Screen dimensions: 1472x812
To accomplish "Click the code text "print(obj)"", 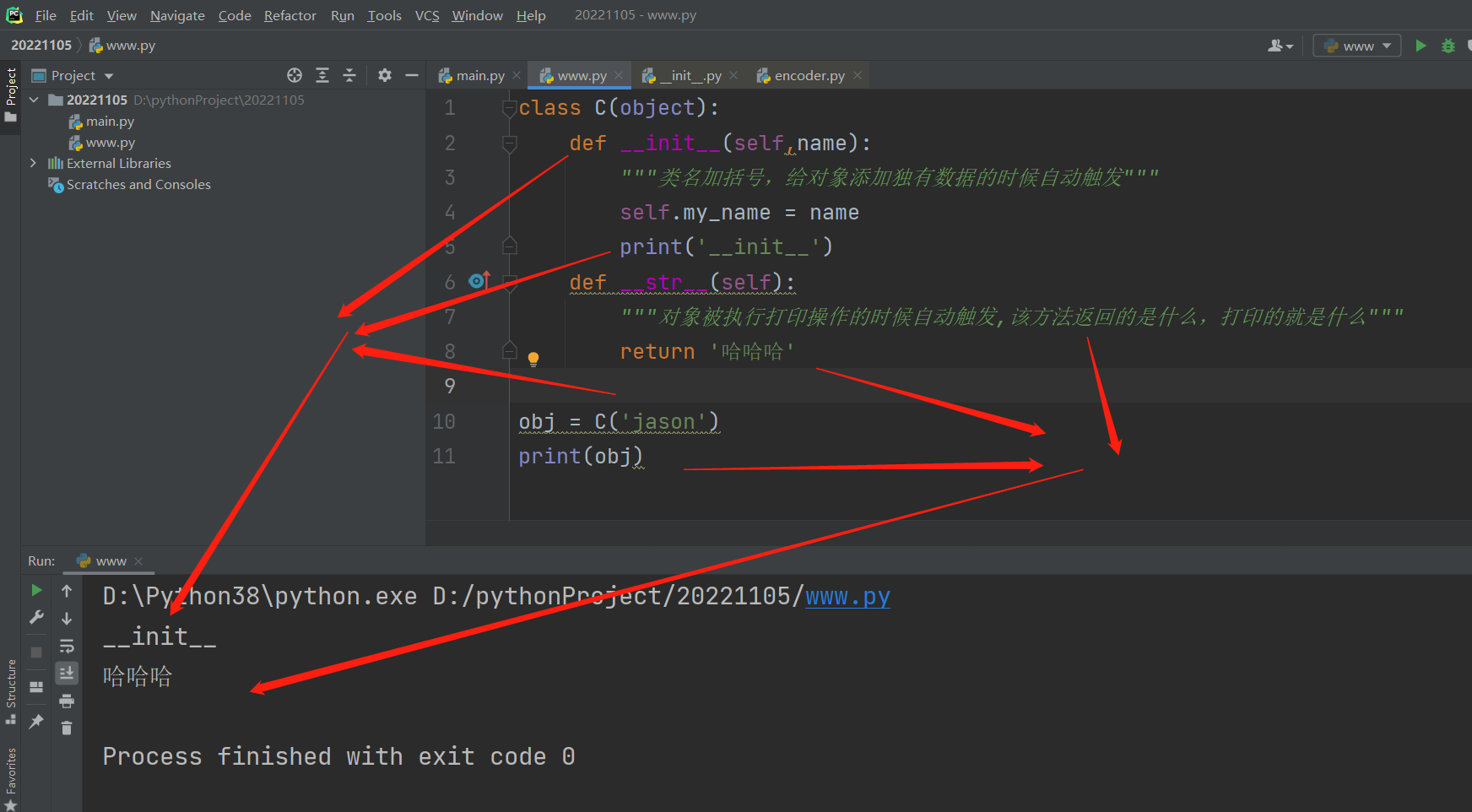I will (x=581, y=456).
